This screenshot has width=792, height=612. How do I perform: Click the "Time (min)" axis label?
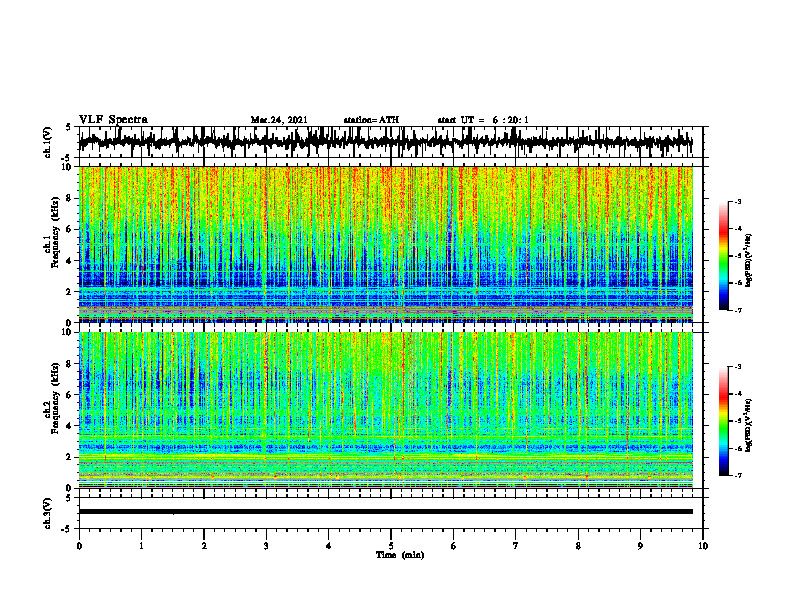click(400, 555)
